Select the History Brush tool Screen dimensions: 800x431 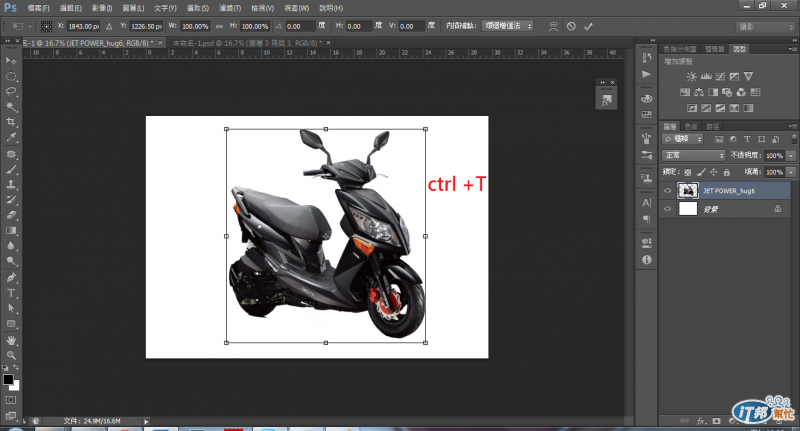point(11,200)
